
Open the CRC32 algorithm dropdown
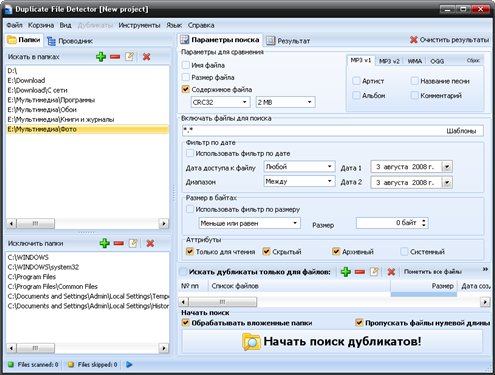[x=220, y=102]
